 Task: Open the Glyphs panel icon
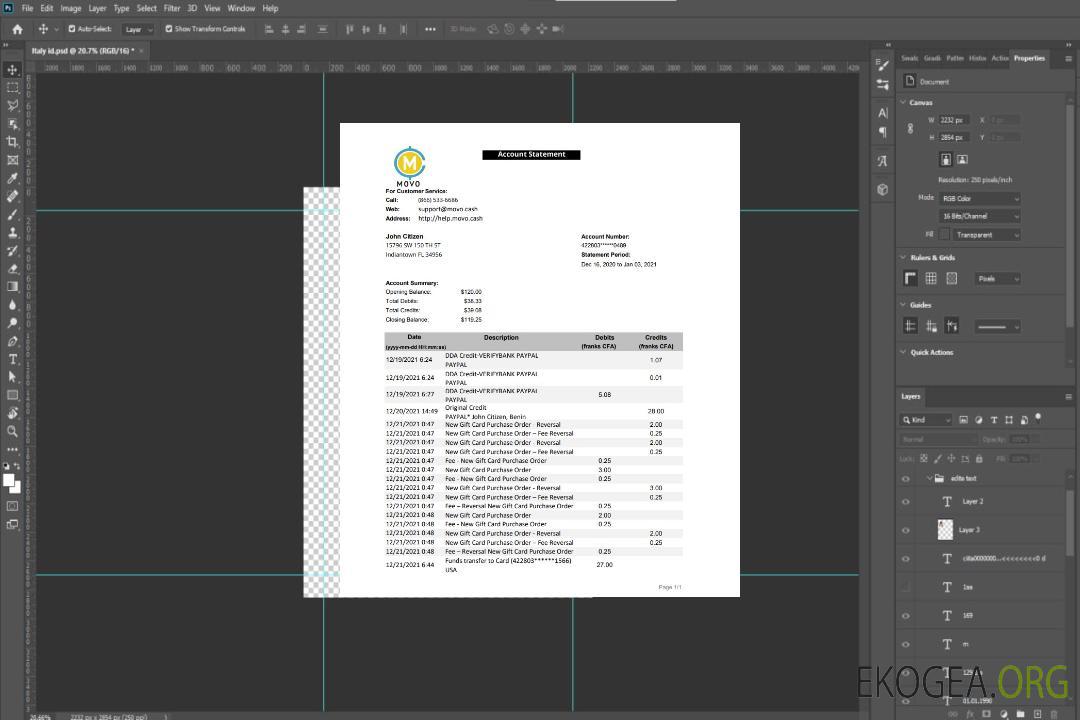click(883, 161)
